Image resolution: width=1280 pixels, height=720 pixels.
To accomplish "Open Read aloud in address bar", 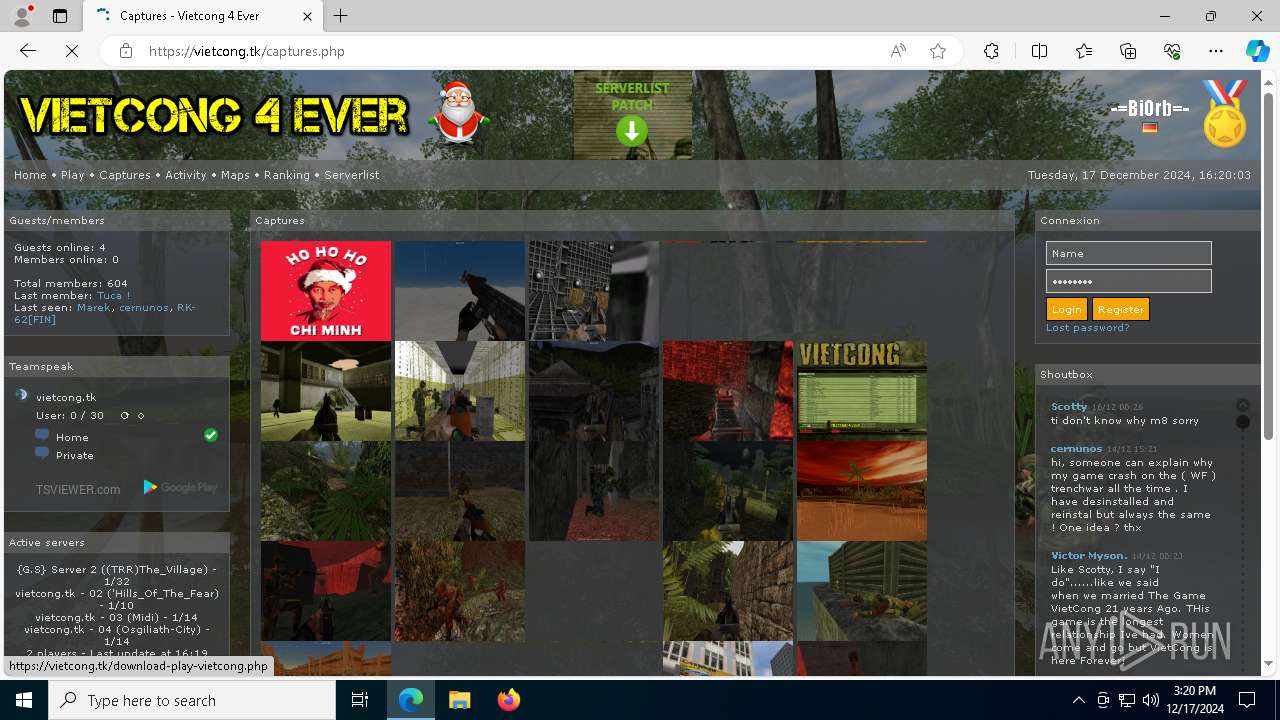I will pos(898,51).
